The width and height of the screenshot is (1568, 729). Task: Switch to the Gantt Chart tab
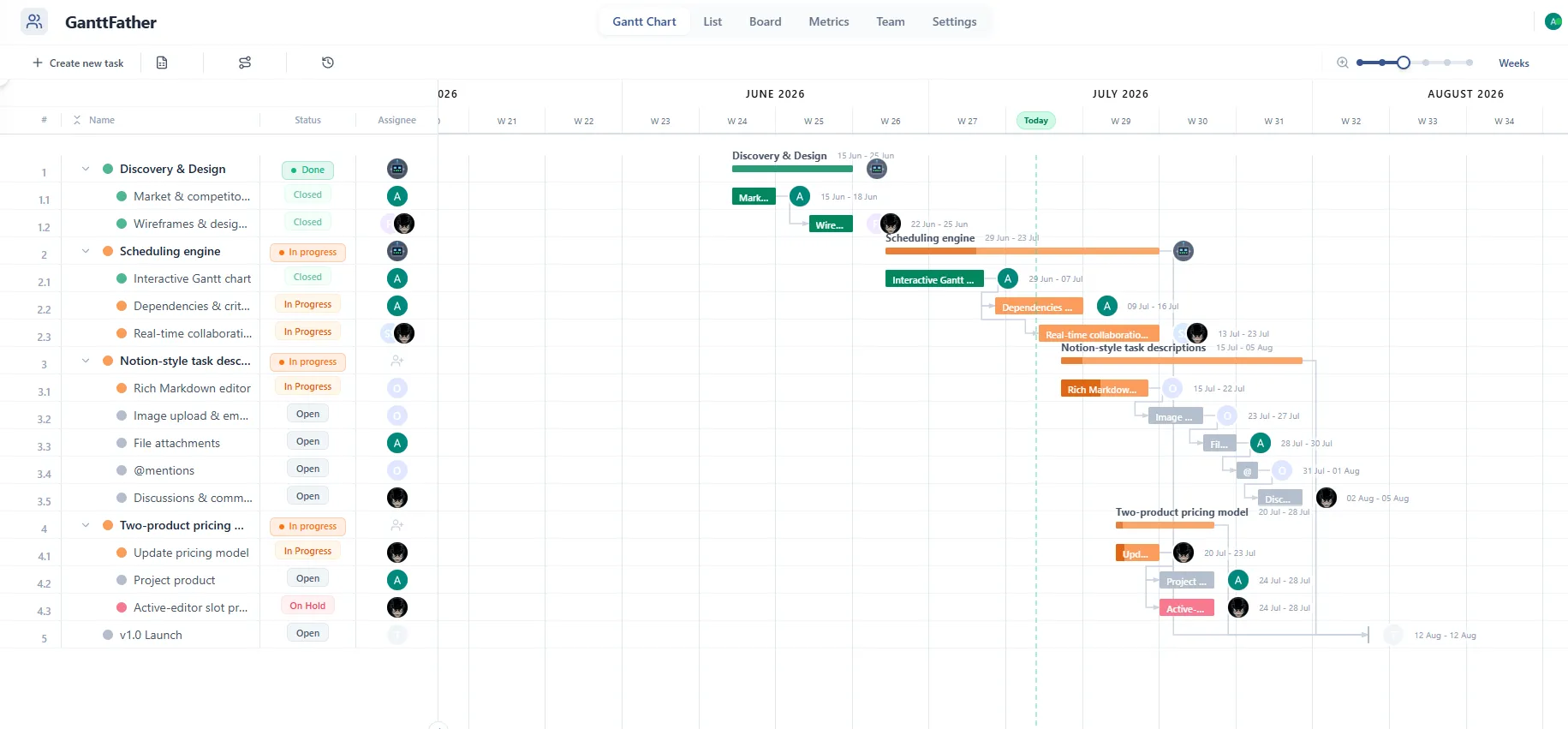[x=644, y=21]
